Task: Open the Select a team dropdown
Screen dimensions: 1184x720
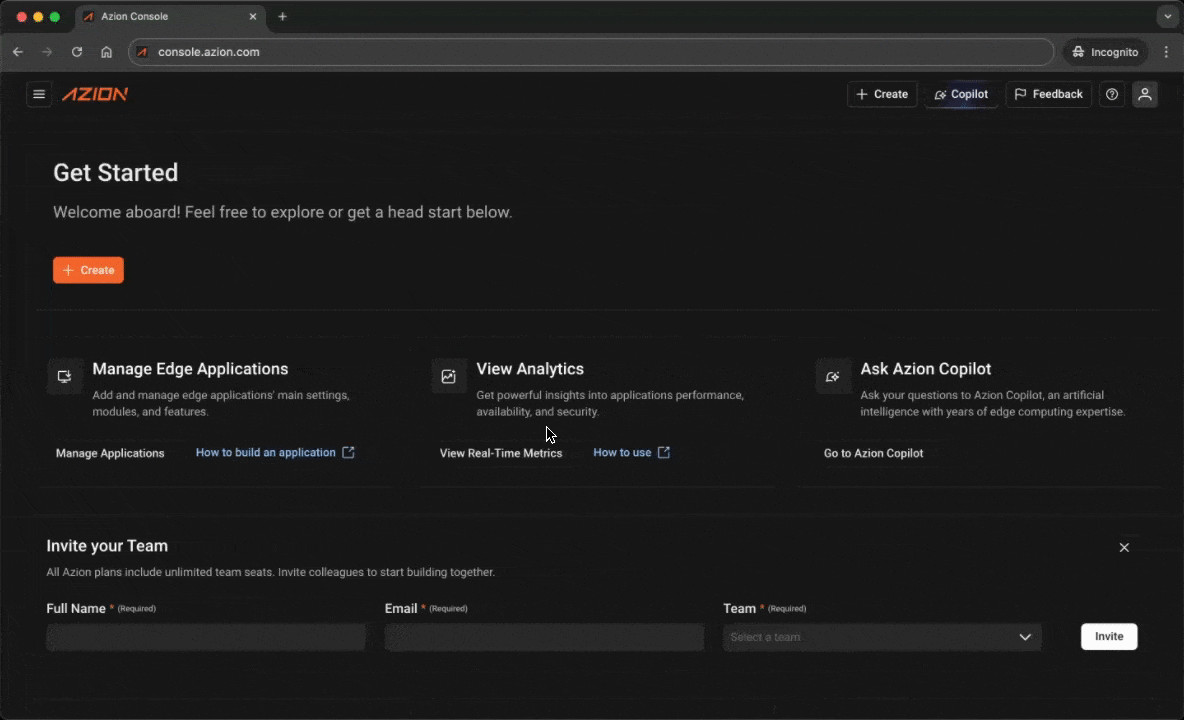Action: 882,637
